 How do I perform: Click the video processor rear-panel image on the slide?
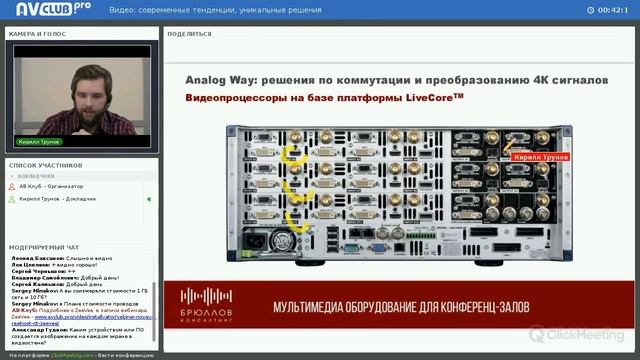(399, 195)
